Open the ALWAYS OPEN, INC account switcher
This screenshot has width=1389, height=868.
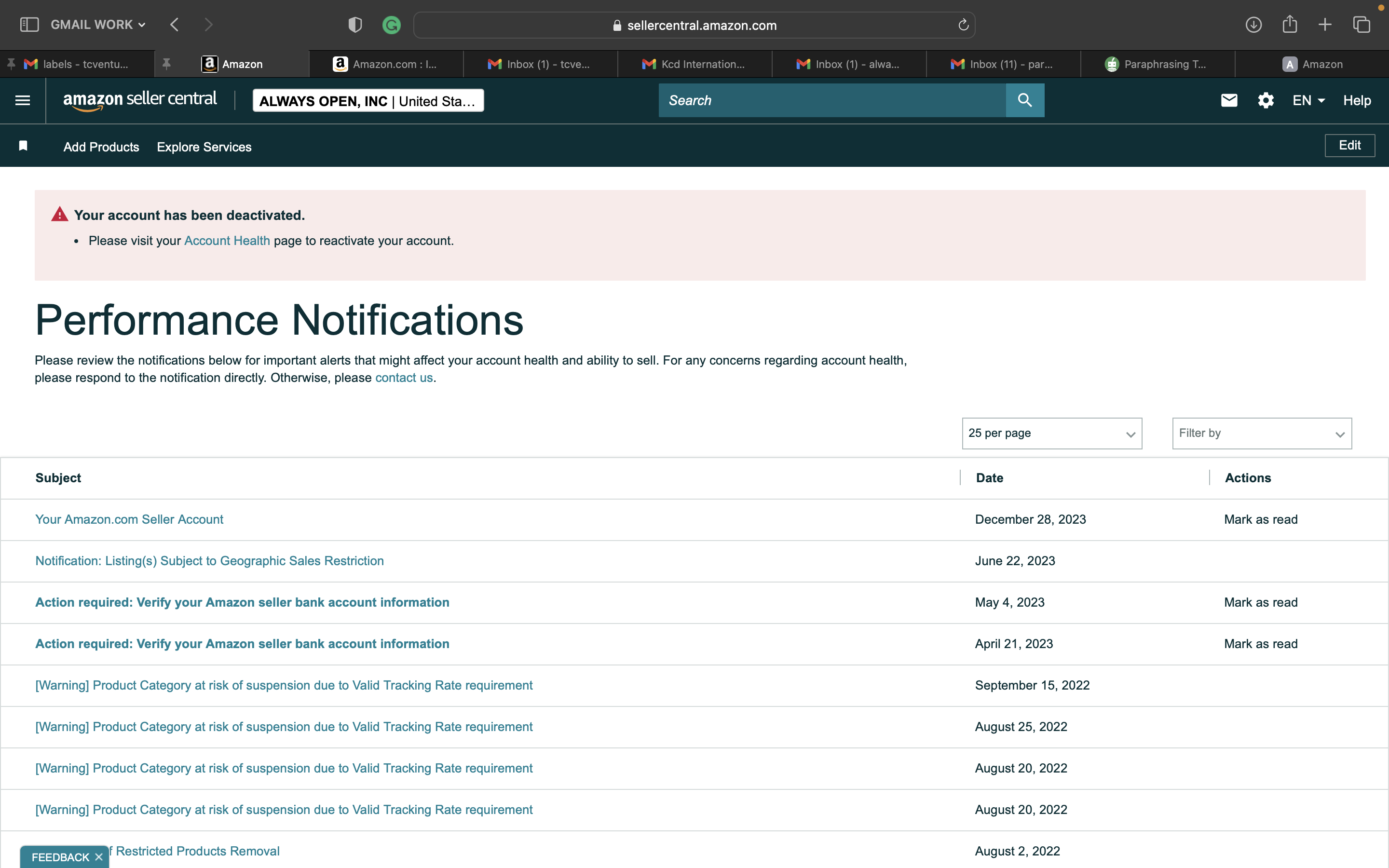pyautogui.click(x=368, y=100)
